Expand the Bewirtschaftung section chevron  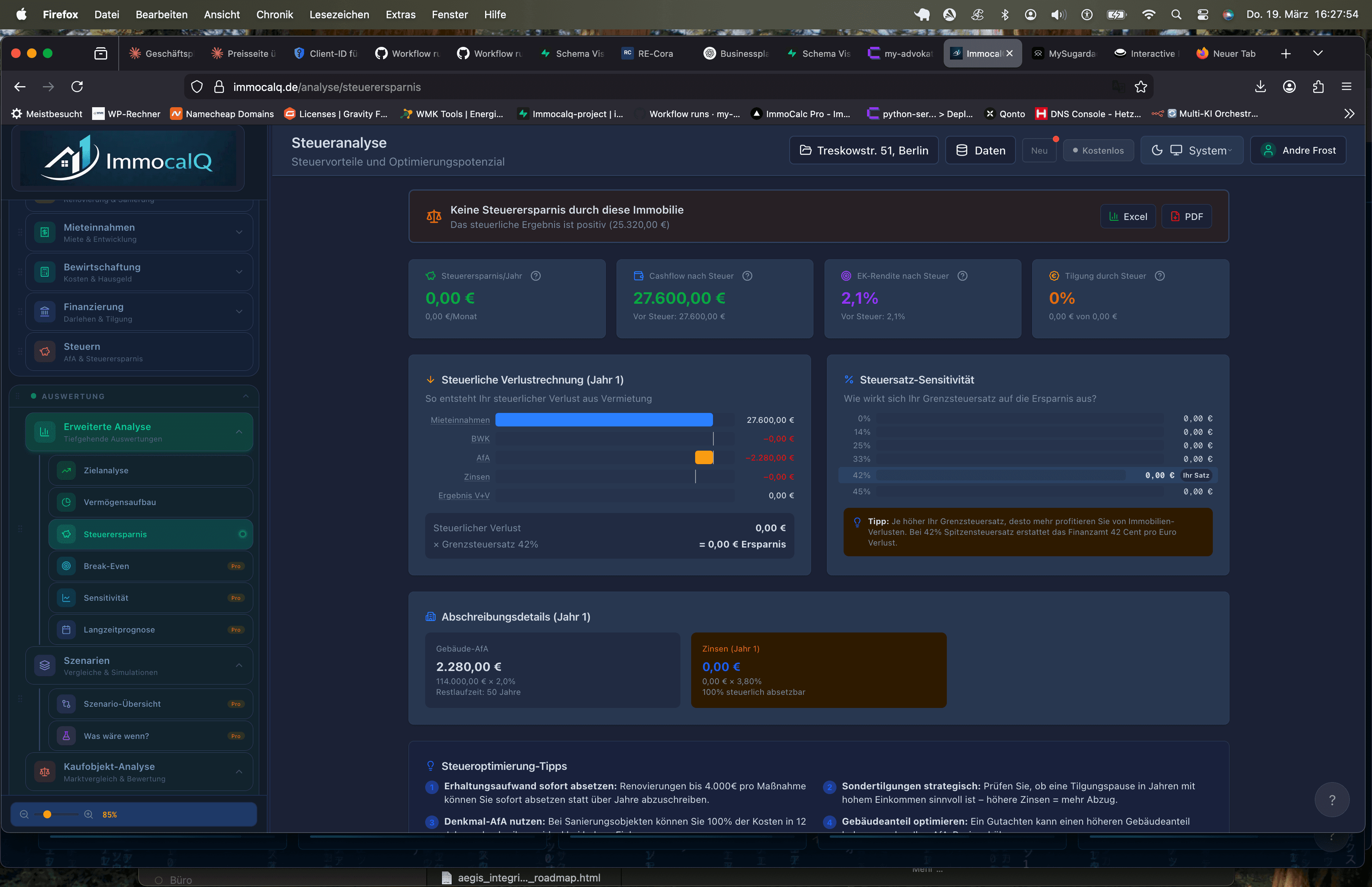pos(239,272)
